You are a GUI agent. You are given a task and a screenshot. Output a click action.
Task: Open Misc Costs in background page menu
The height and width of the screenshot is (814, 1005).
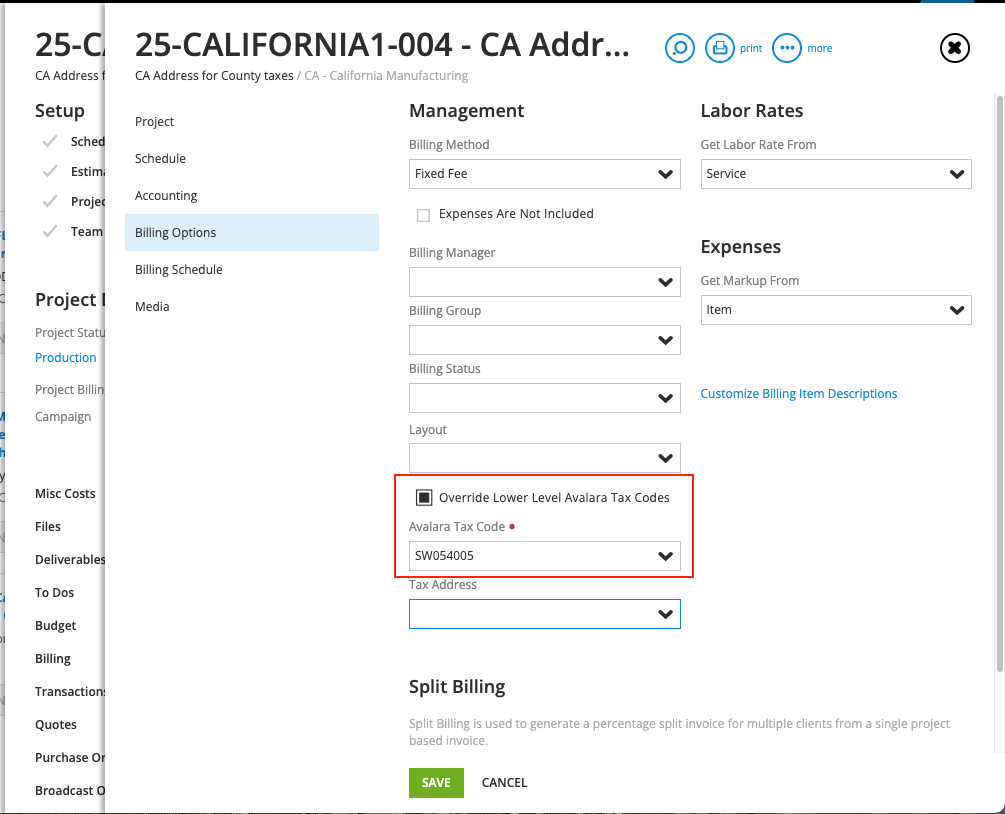(x=65, y=494)
